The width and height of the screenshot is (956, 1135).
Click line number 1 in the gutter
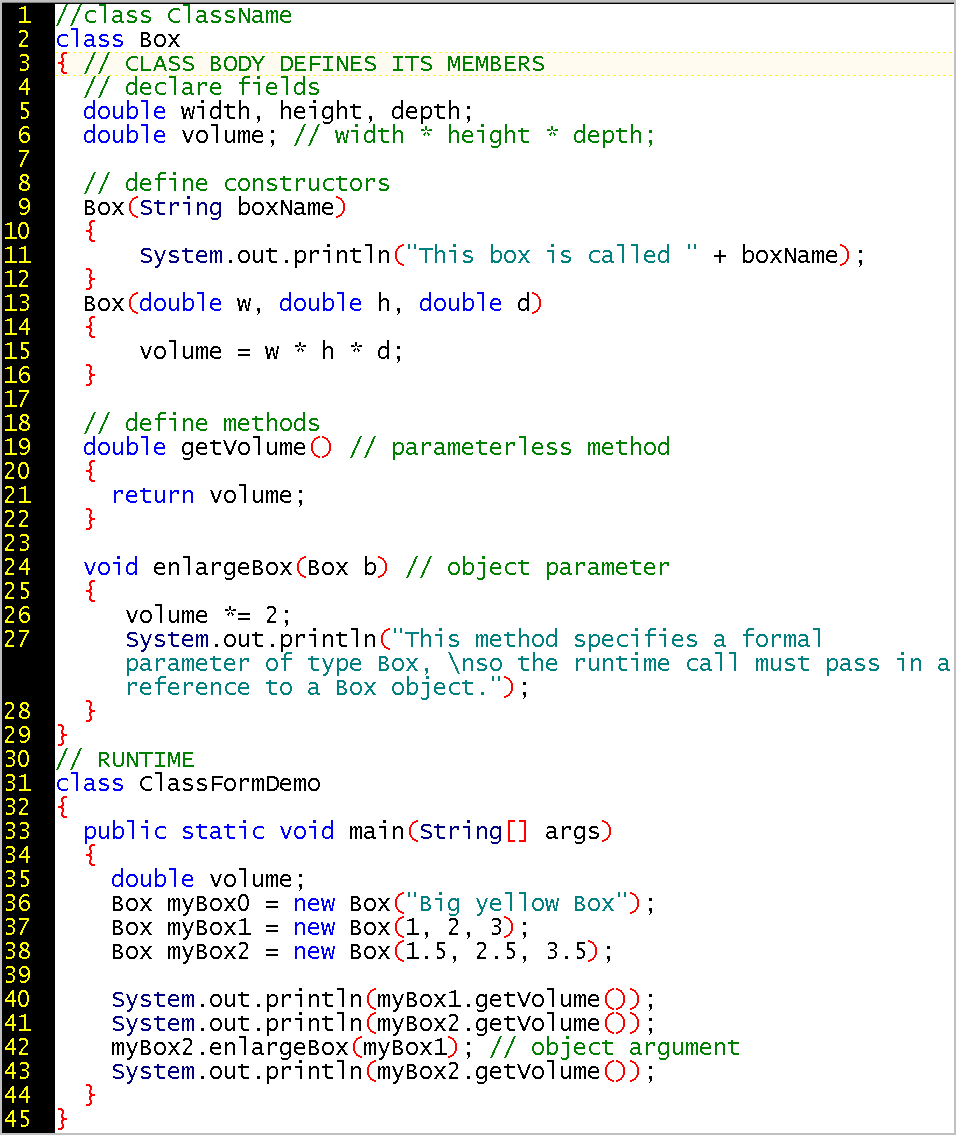click(25, 15)
